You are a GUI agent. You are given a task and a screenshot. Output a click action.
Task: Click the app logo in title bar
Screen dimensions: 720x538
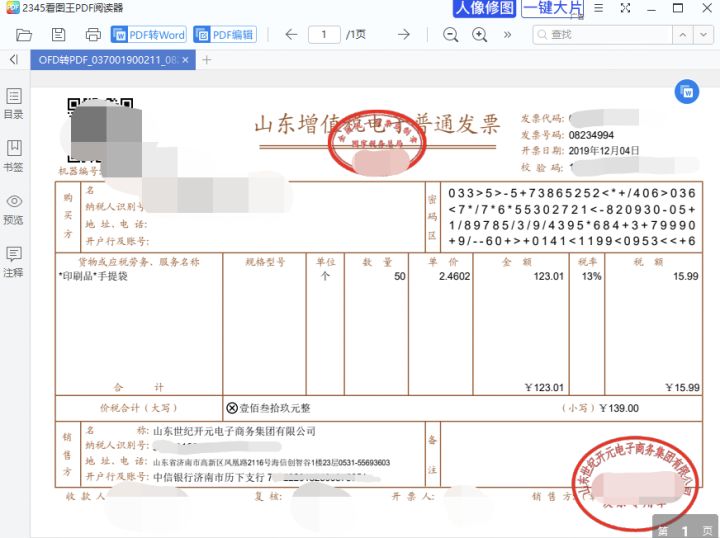point(12,8)
